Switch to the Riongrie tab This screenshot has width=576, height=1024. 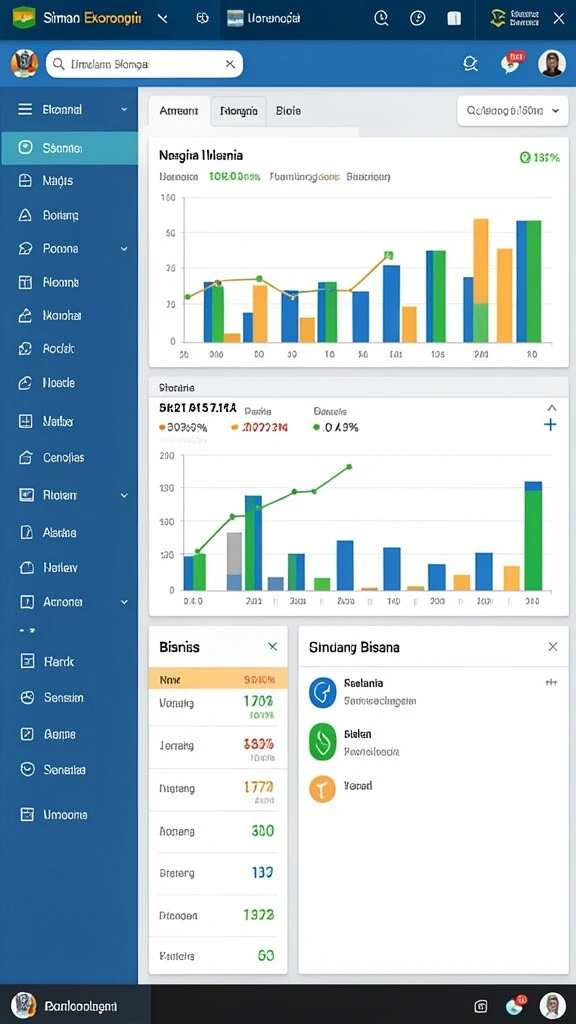click(238, 111)
